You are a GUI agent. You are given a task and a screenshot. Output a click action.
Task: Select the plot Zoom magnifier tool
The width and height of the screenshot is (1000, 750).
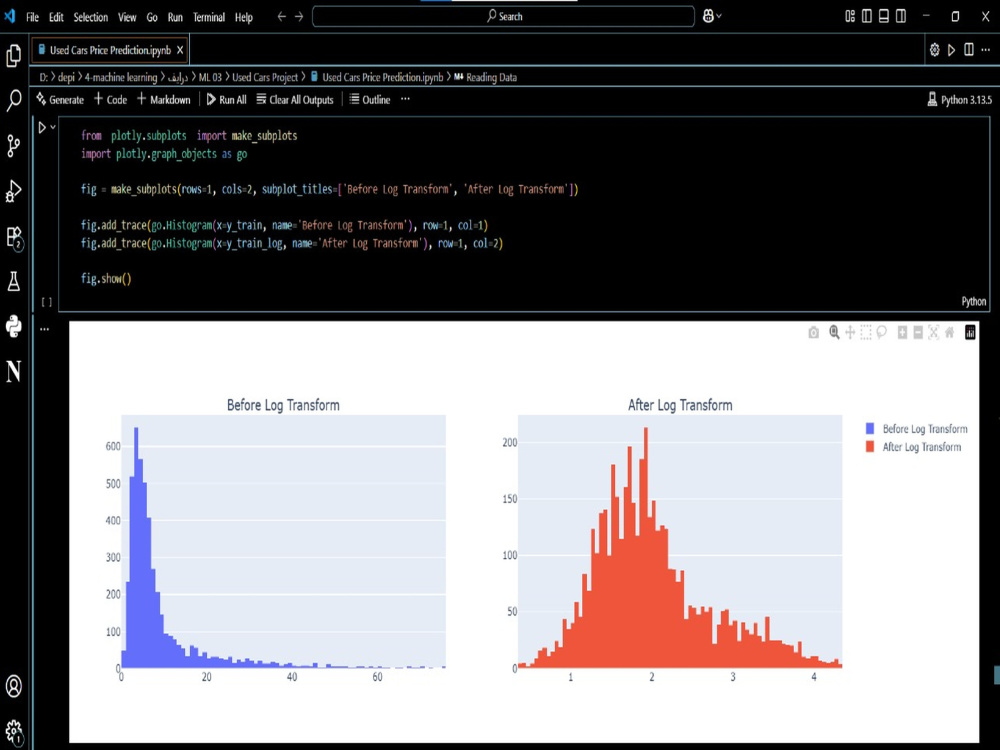tap(834, 332)
